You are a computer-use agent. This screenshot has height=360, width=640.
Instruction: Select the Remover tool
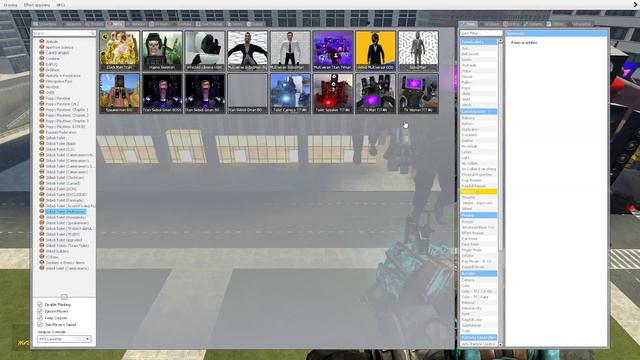pyautogui.click(x=478, y=191)
